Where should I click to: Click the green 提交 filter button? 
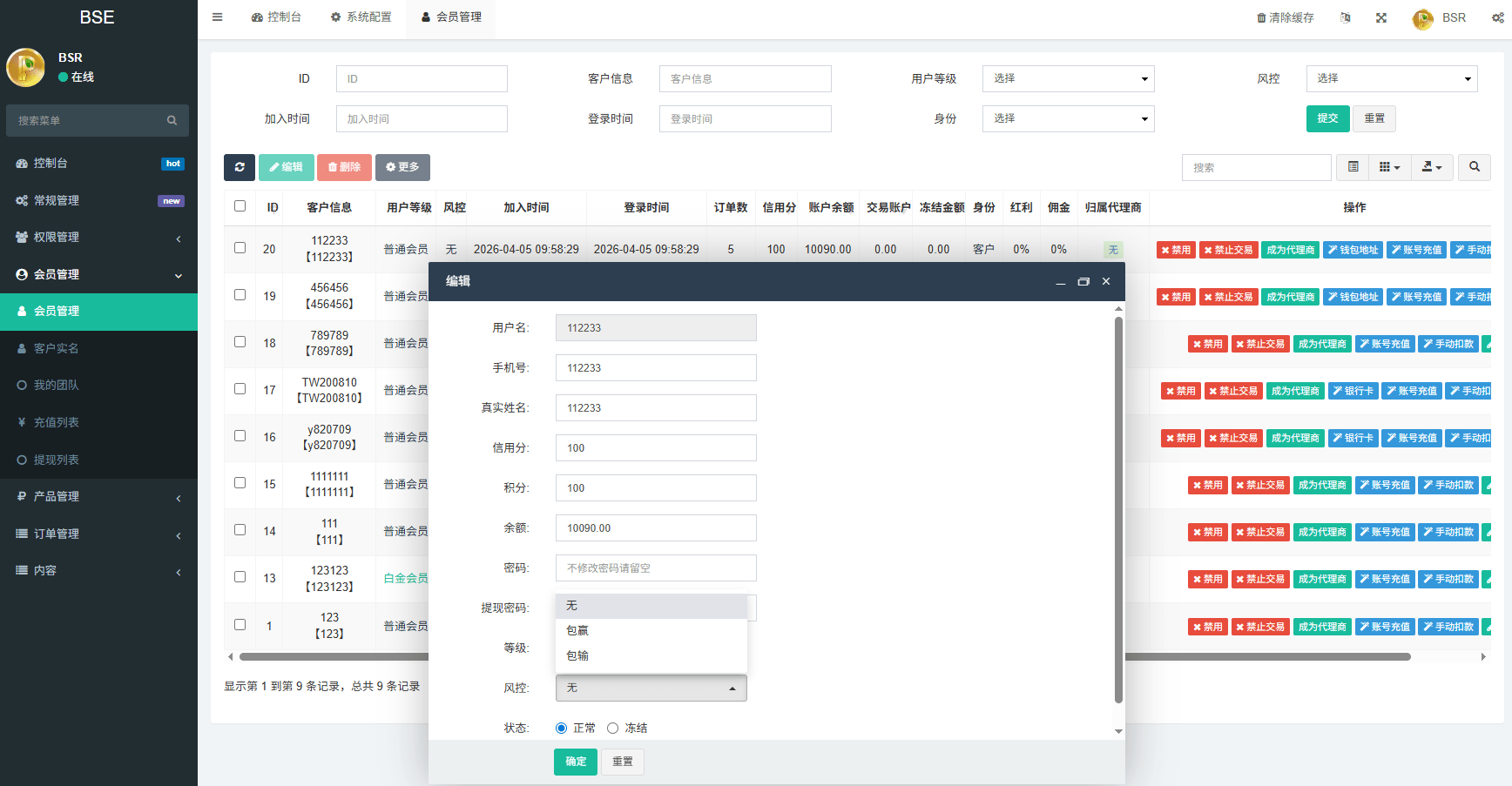click(x=1327, y=118)
